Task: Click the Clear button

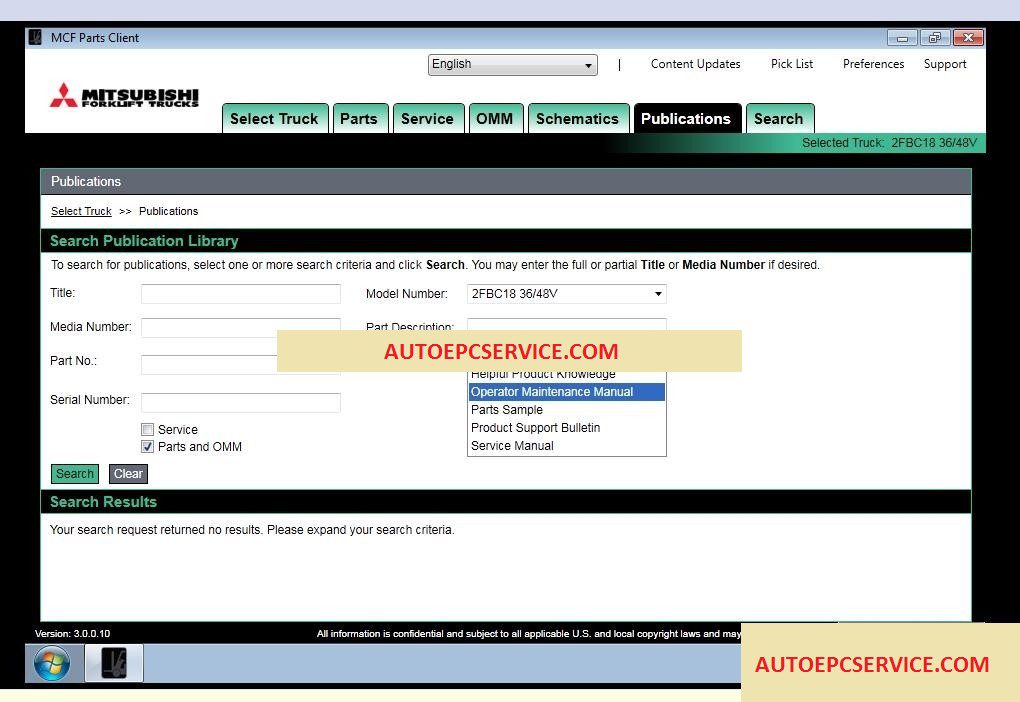Action: click(128, 474)
